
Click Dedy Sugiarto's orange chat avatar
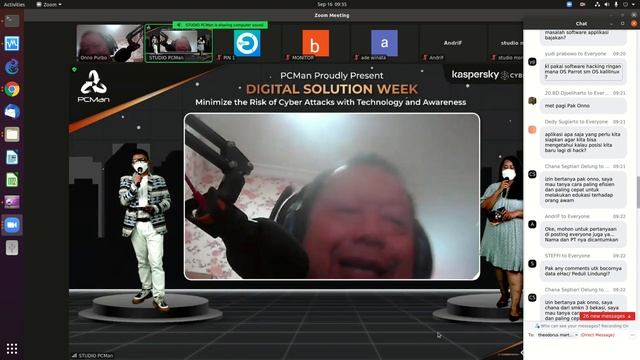click(532, 129)
